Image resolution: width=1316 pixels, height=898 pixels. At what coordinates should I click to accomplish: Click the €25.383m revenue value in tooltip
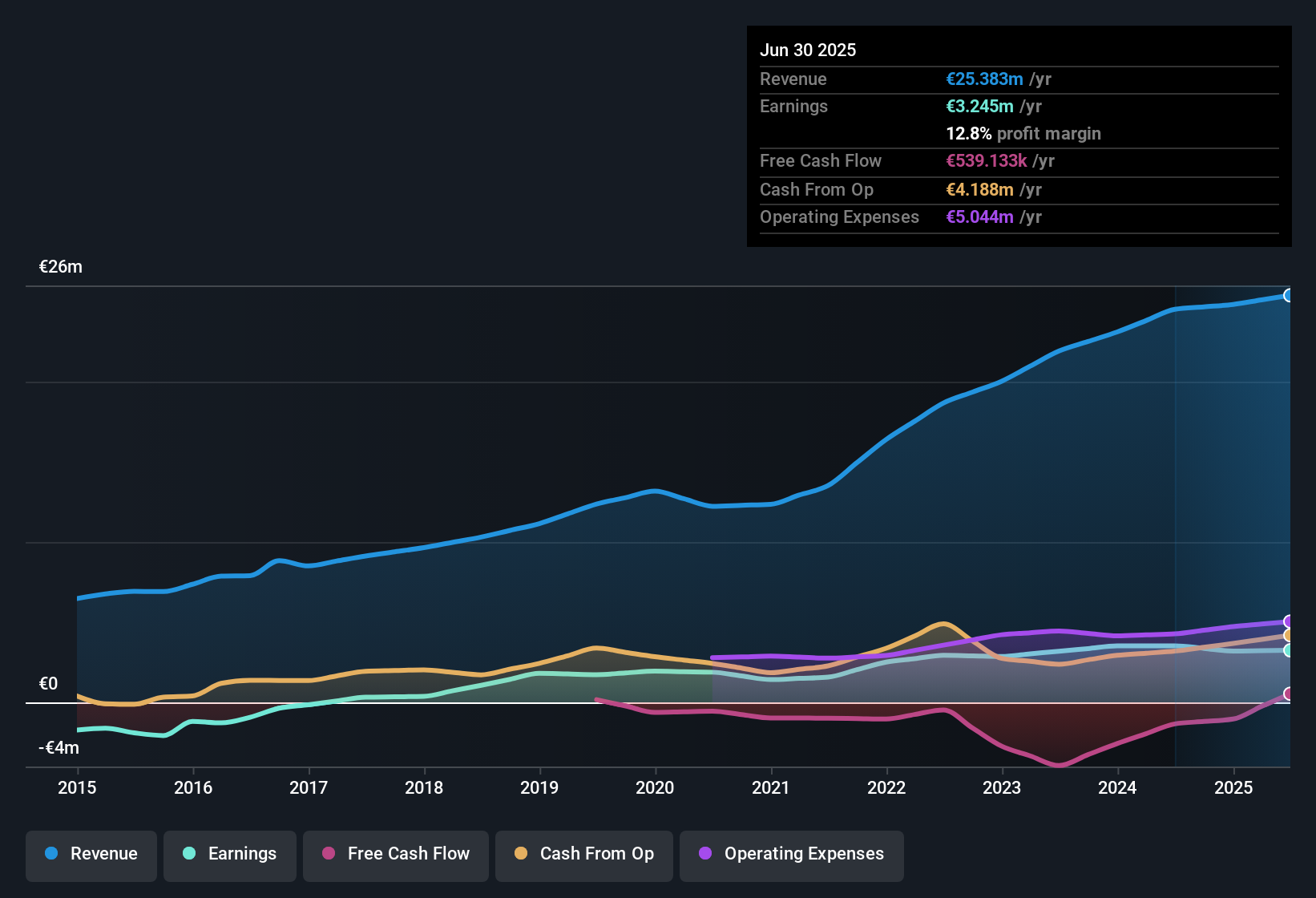tap(984, 79)
